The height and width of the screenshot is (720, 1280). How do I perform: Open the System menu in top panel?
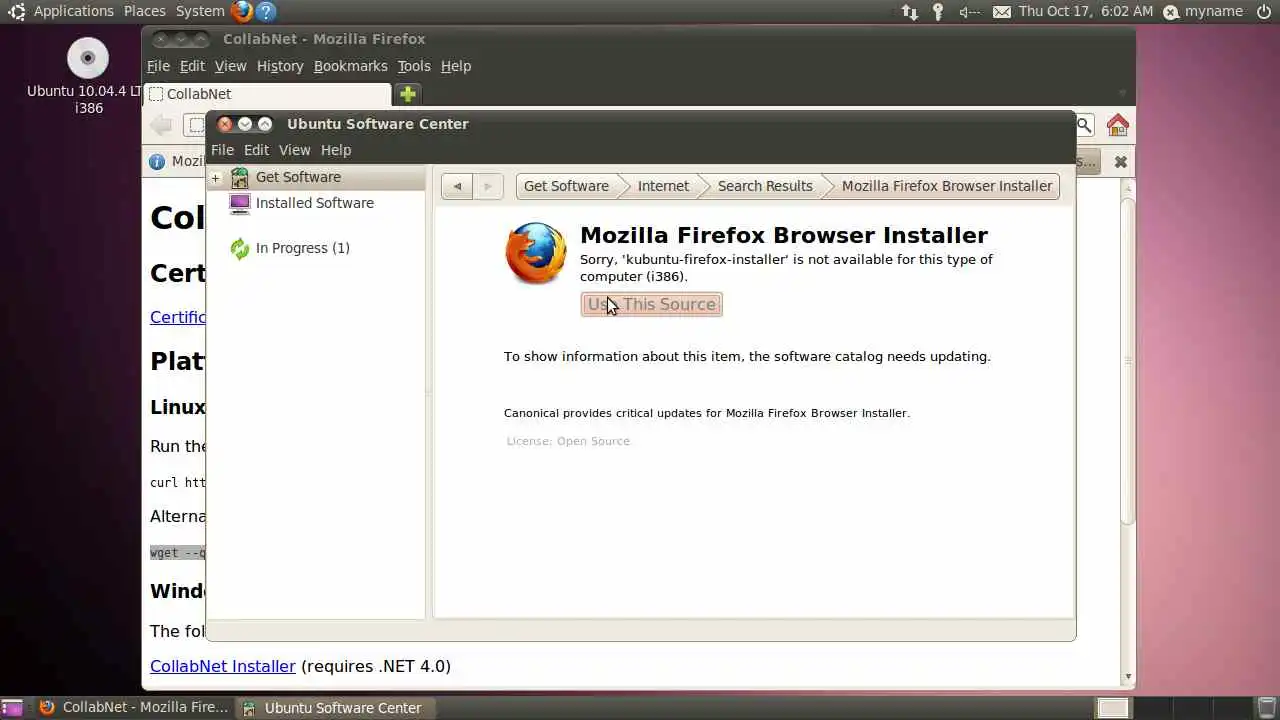200,12
